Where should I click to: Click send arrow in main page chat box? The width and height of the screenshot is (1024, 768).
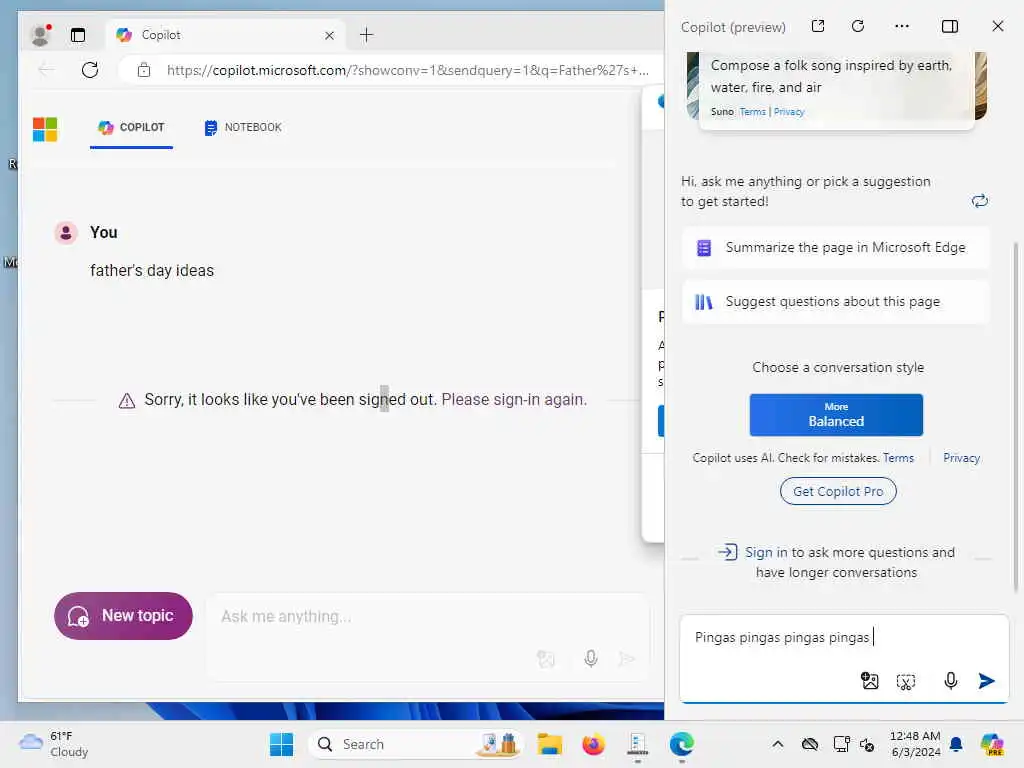pos(627,658)
